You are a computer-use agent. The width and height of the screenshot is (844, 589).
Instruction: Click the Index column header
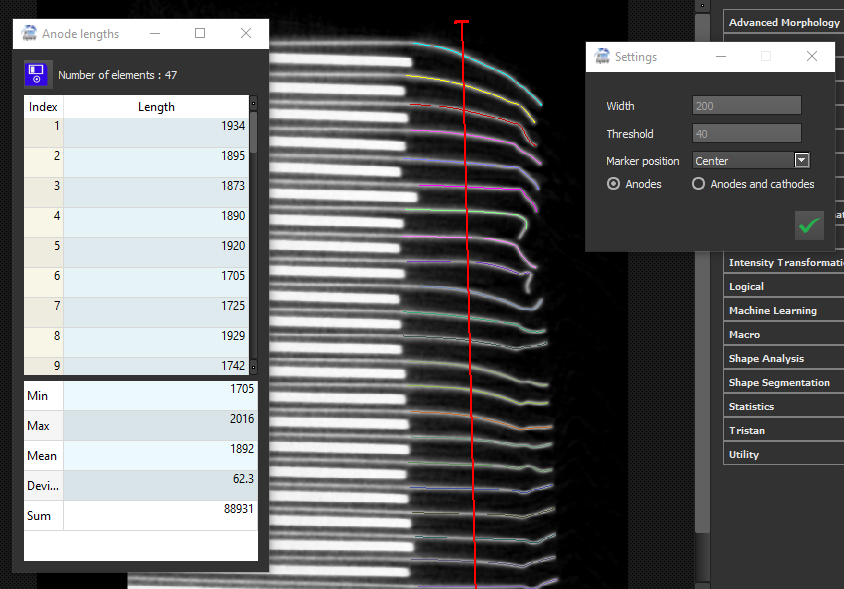(43, 107)
